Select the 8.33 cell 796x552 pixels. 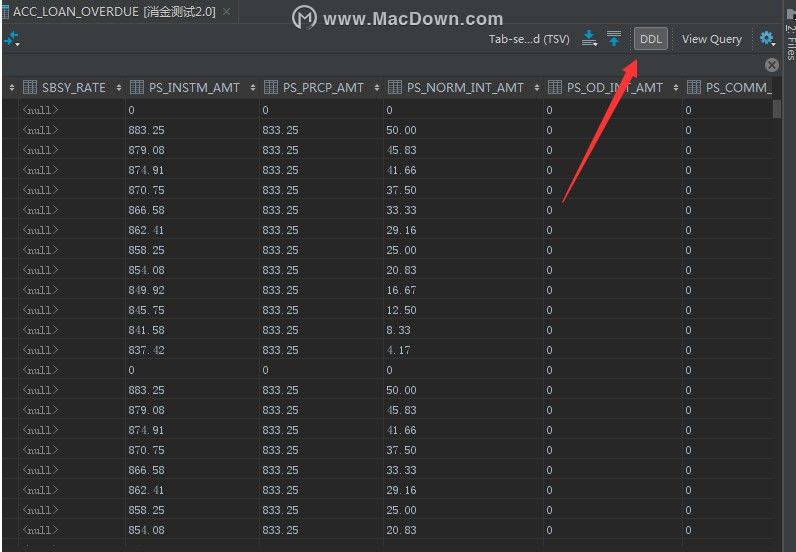pyautogui.click(x=463, y=330)
